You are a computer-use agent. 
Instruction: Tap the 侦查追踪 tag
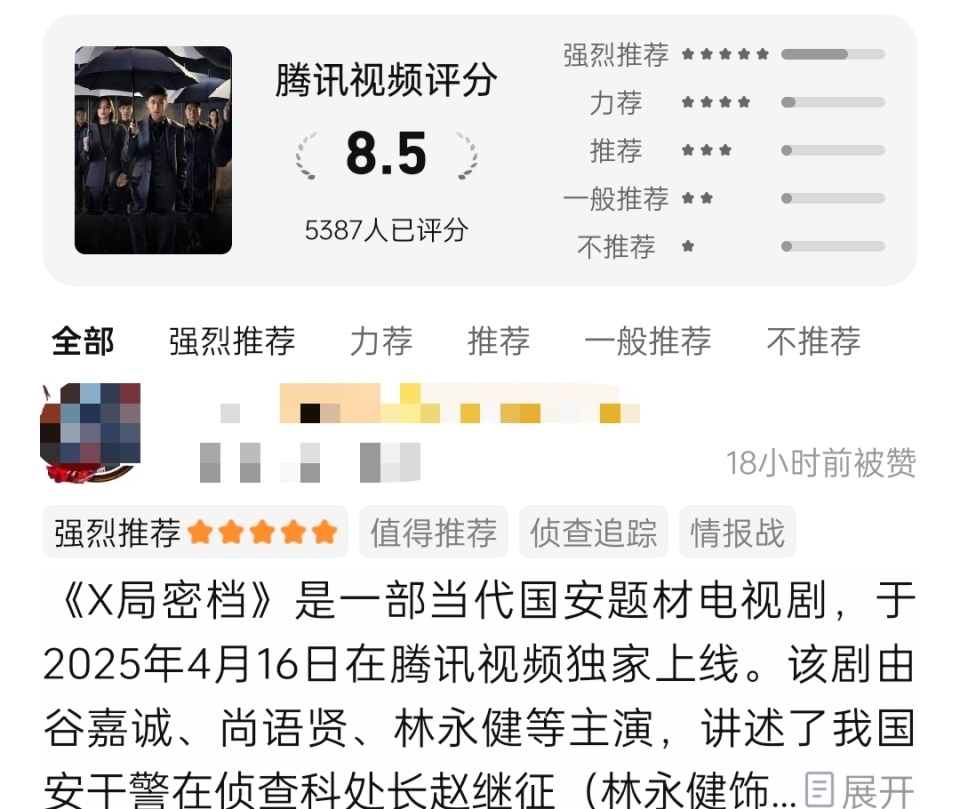coord(593,532)
